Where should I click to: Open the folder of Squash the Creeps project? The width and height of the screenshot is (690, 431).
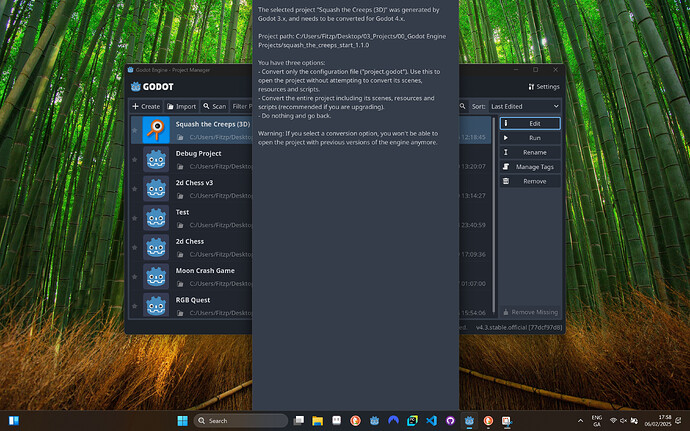180,137
